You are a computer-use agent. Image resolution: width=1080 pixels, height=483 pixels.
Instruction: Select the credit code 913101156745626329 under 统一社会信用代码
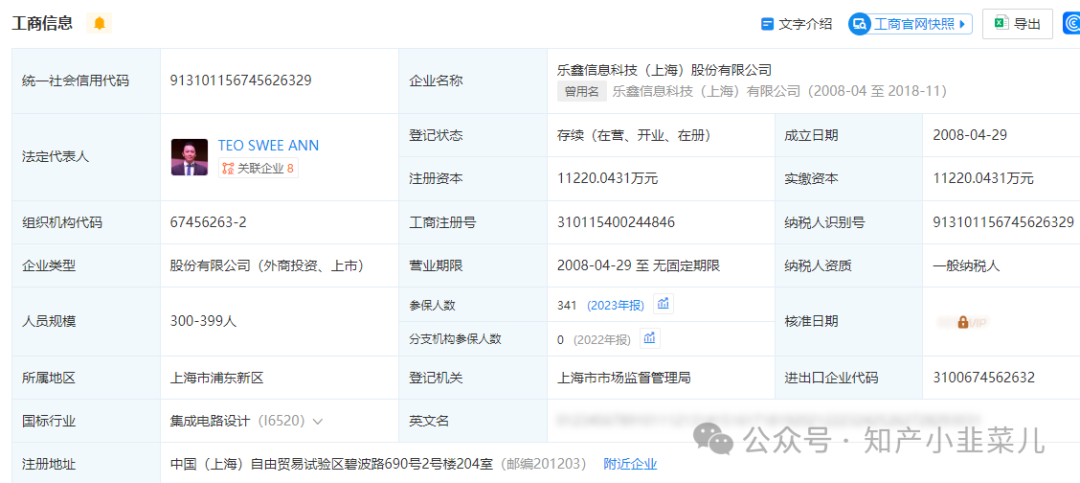click(240, 81)
